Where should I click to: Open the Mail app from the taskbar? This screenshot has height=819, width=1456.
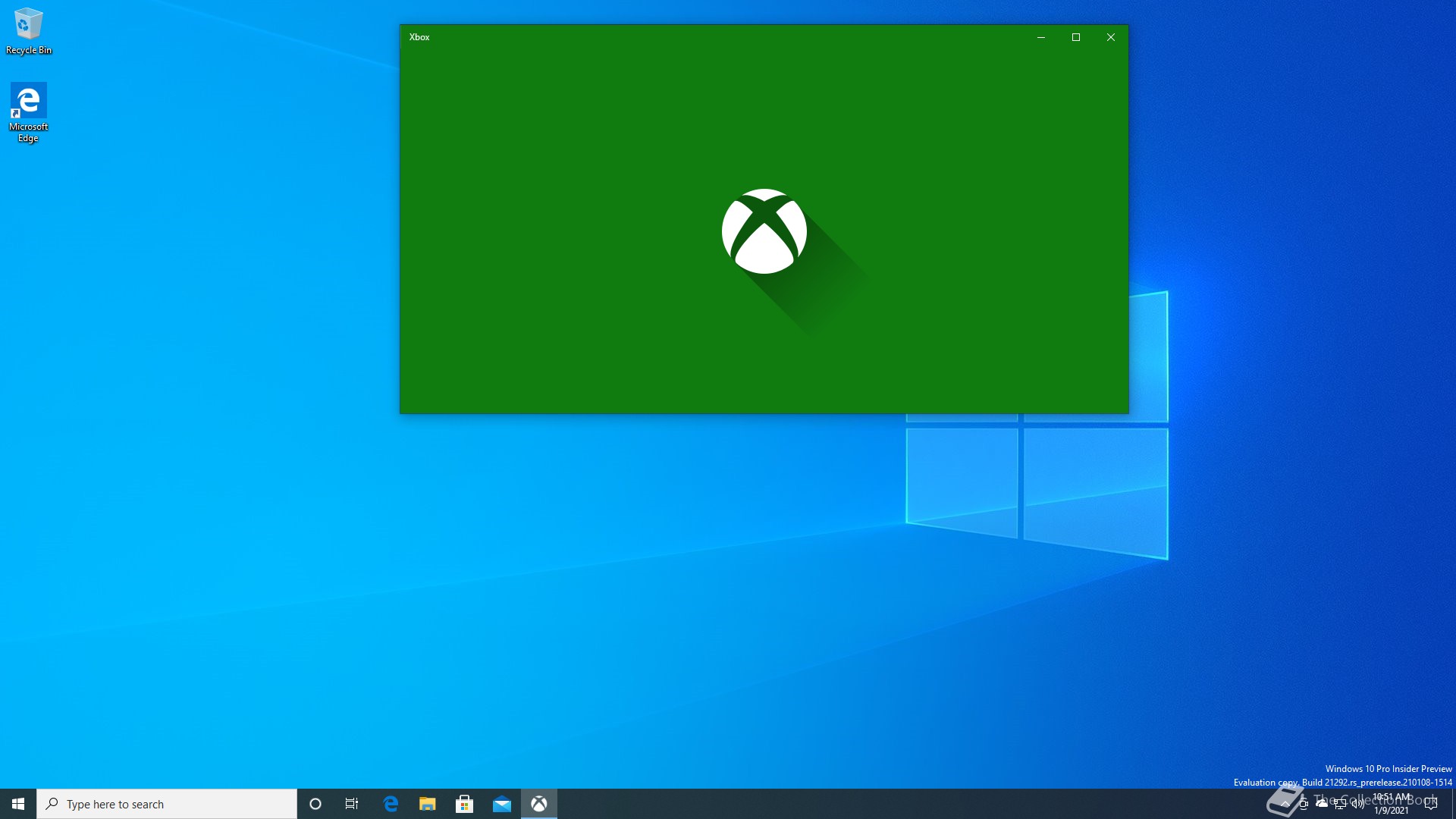click(502, 804)
